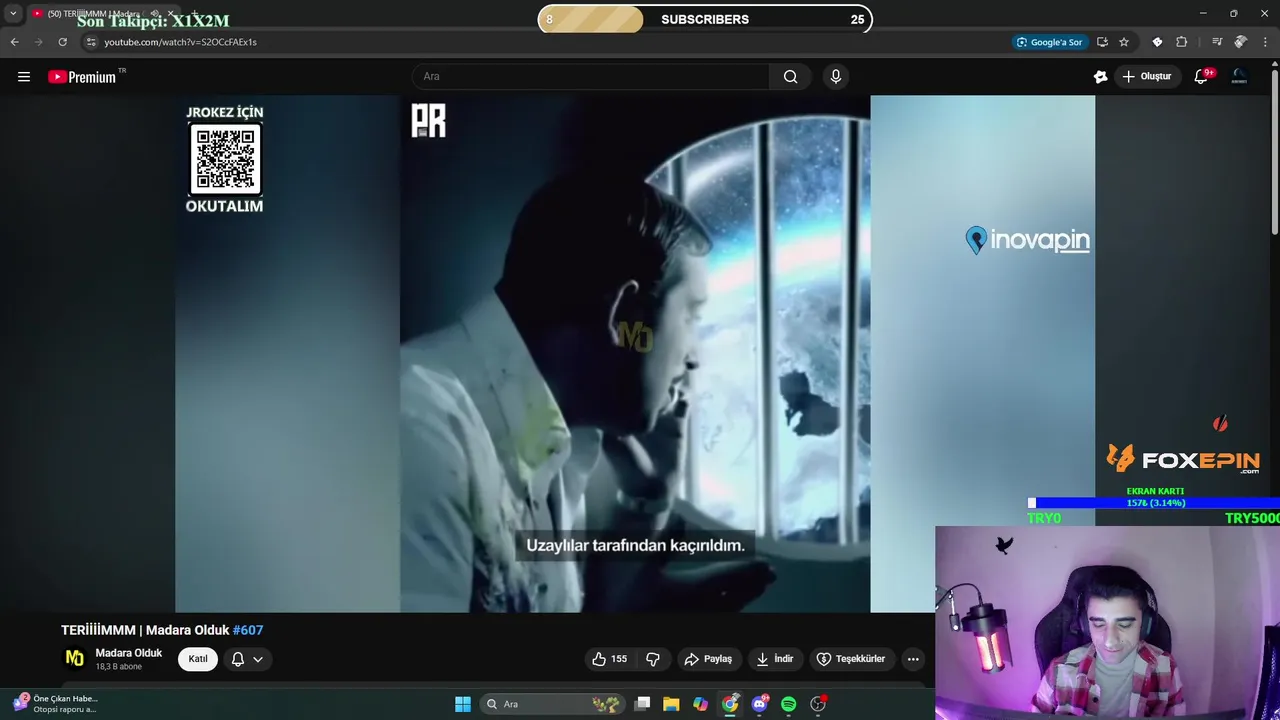
Task: Click the Paylaş share button
Action: point(708,659)
